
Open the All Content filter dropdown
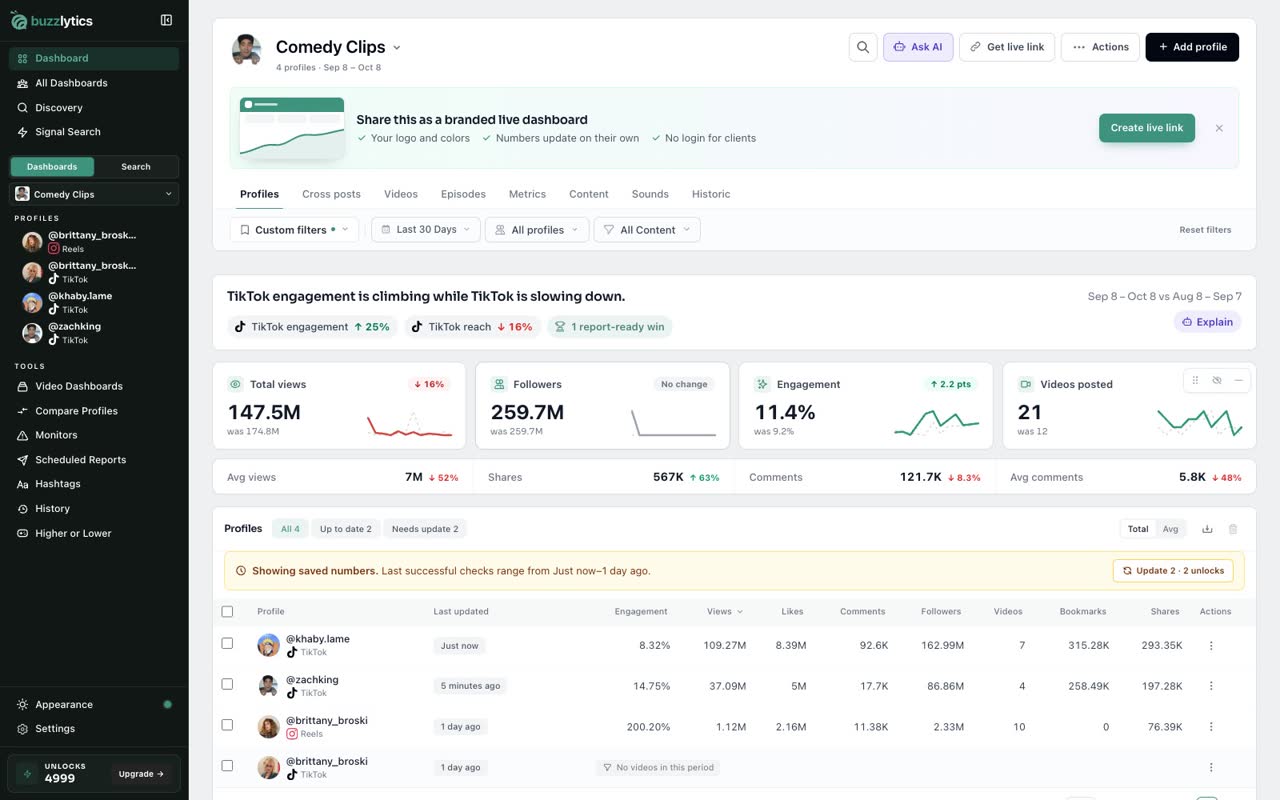(x=647, y=230)
